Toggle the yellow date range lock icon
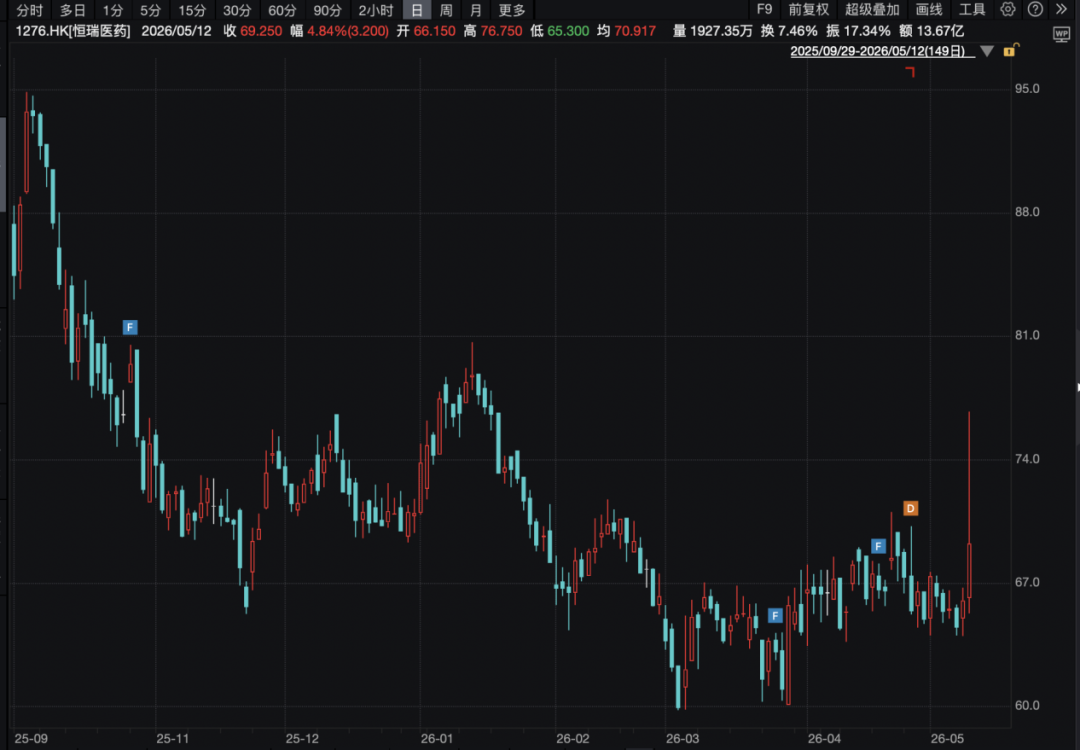The image size is (1080, 750). (1010, 50)
